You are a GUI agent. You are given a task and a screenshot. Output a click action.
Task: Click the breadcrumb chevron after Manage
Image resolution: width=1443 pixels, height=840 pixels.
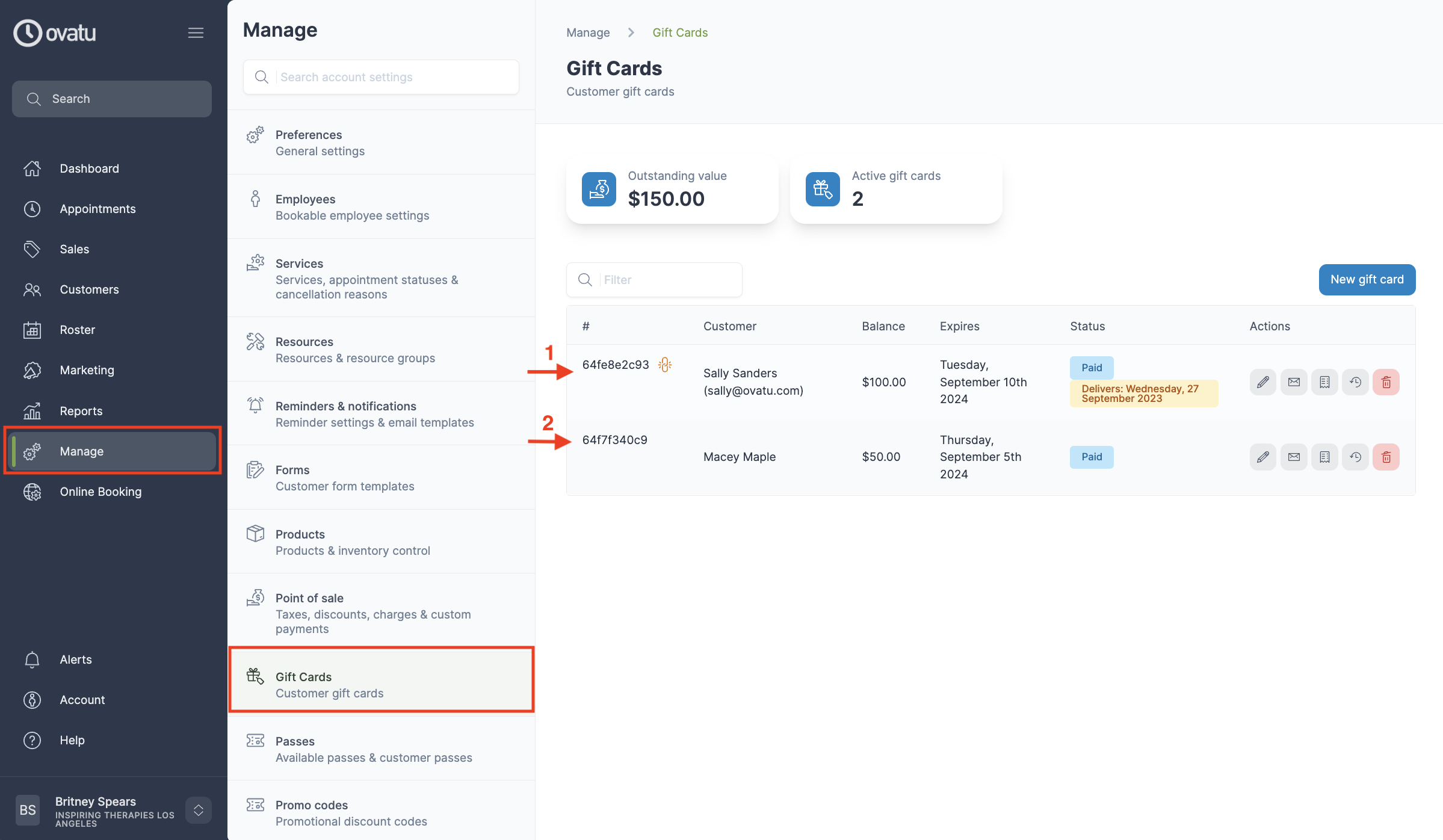(x=631, y=32)
